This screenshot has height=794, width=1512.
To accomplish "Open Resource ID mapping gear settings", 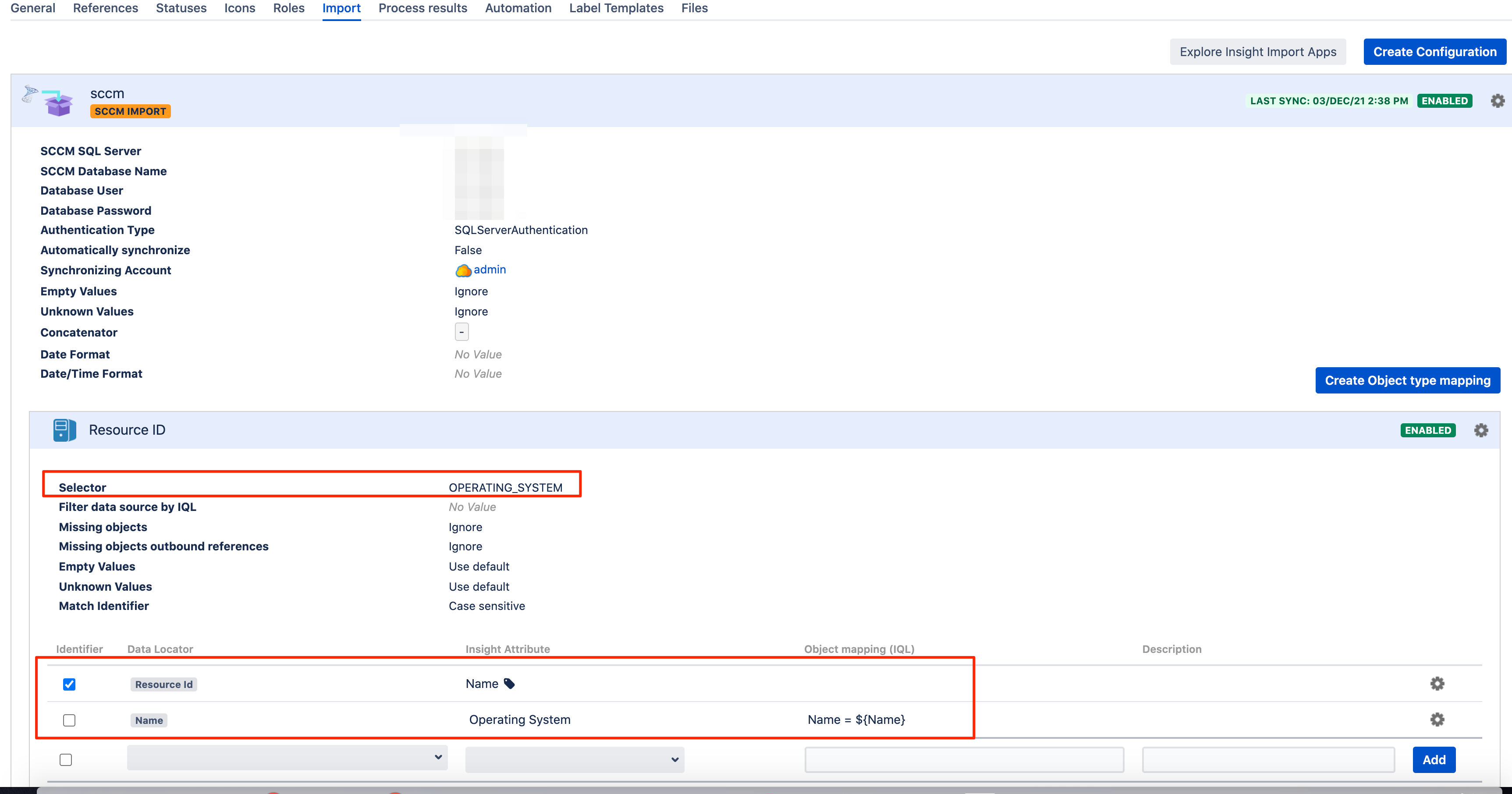I will click(1480, 430).
